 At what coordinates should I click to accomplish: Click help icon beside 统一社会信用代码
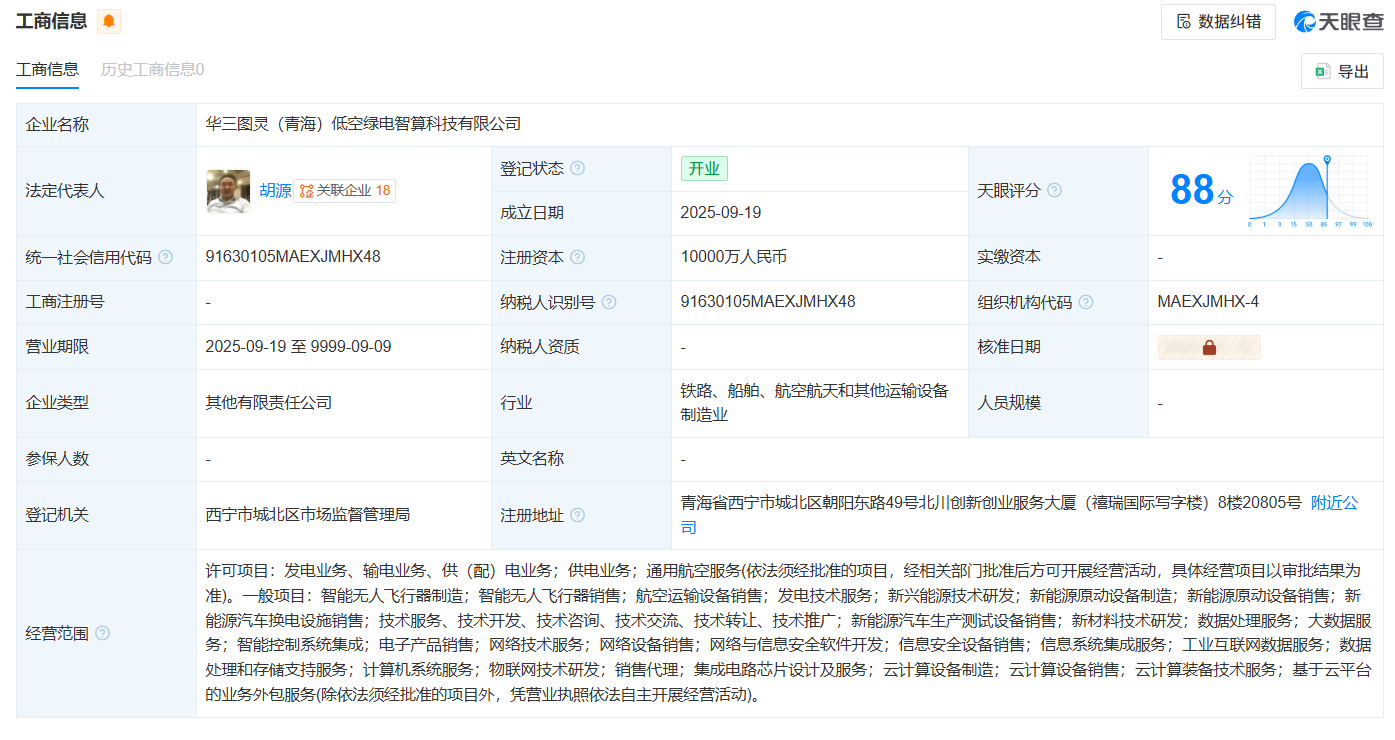(x=165, y=257)
